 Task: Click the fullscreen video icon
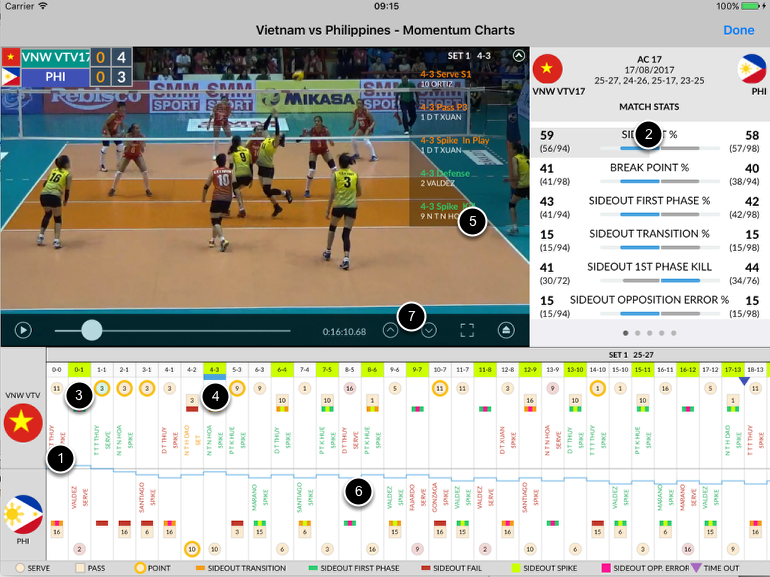(467, 329)
